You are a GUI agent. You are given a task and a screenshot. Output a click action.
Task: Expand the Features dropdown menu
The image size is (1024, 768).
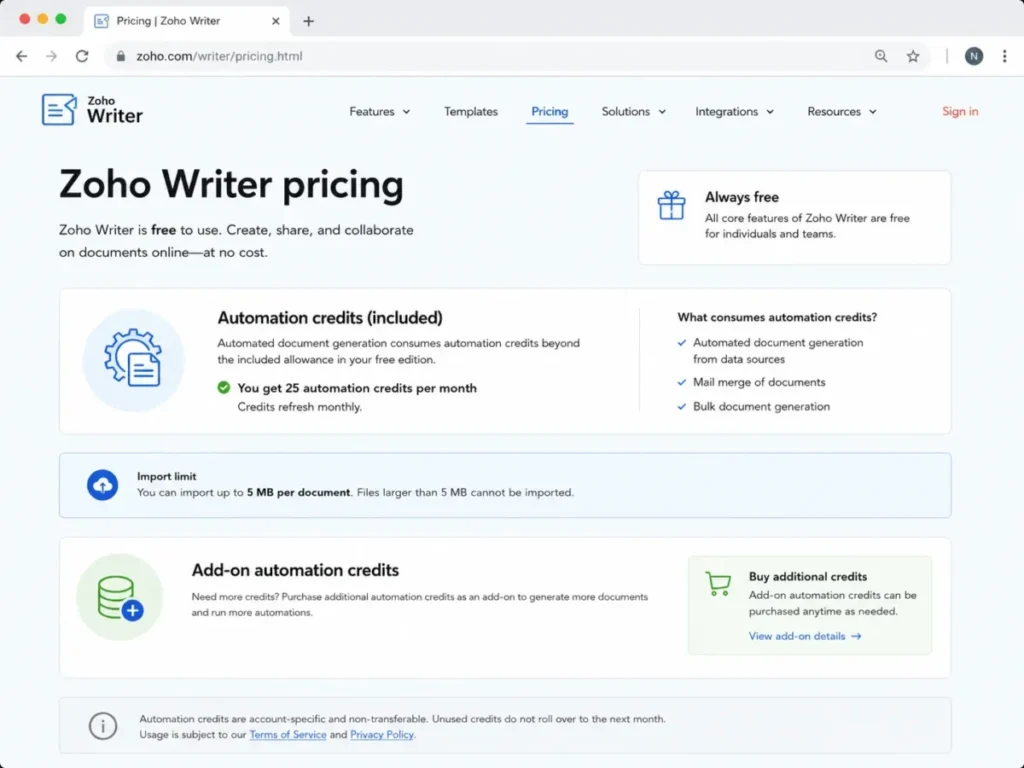(x=379, y=112)
